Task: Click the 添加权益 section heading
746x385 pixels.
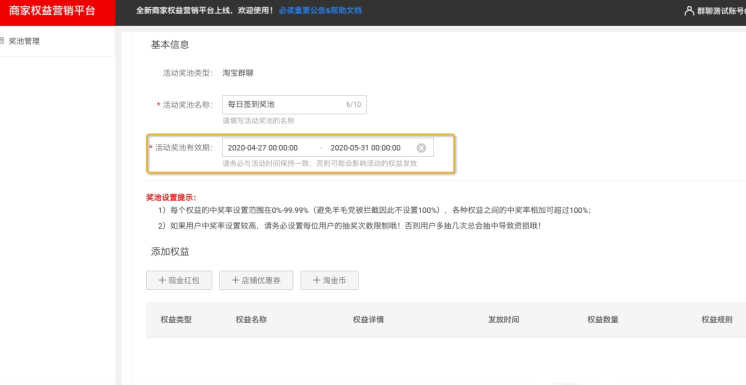Action: click(x=170, y=252)
